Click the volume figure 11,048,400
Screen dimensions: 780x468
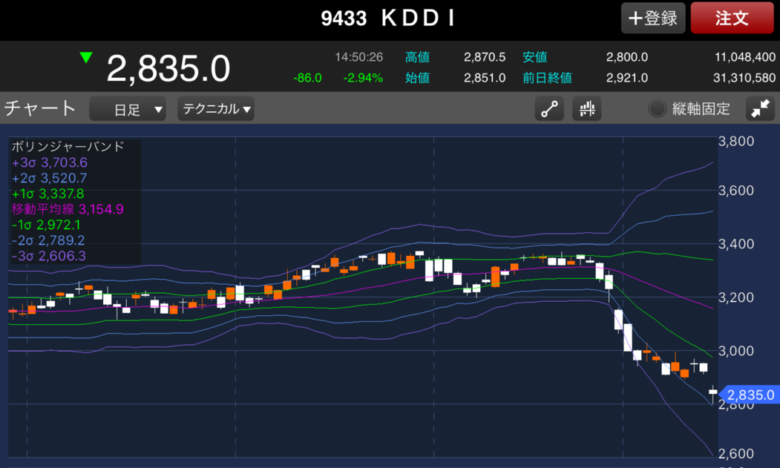tap(745, 57)
